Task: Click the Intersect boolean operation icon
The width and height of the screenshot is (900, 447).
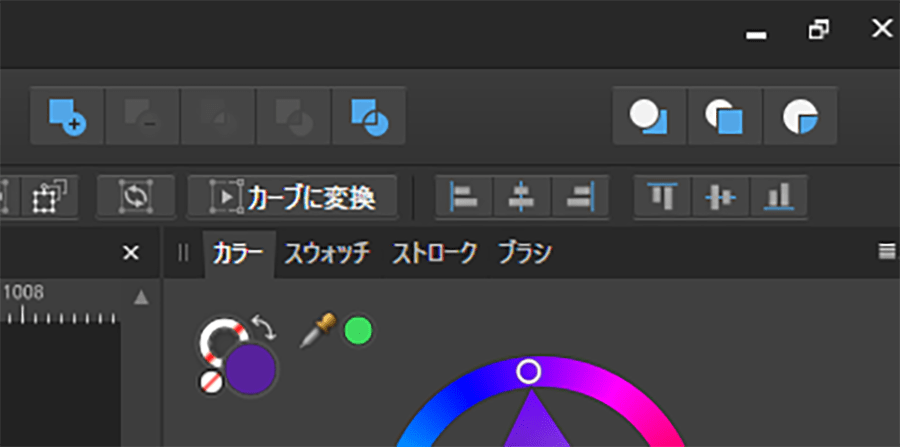Action: [x=219, y=116]
